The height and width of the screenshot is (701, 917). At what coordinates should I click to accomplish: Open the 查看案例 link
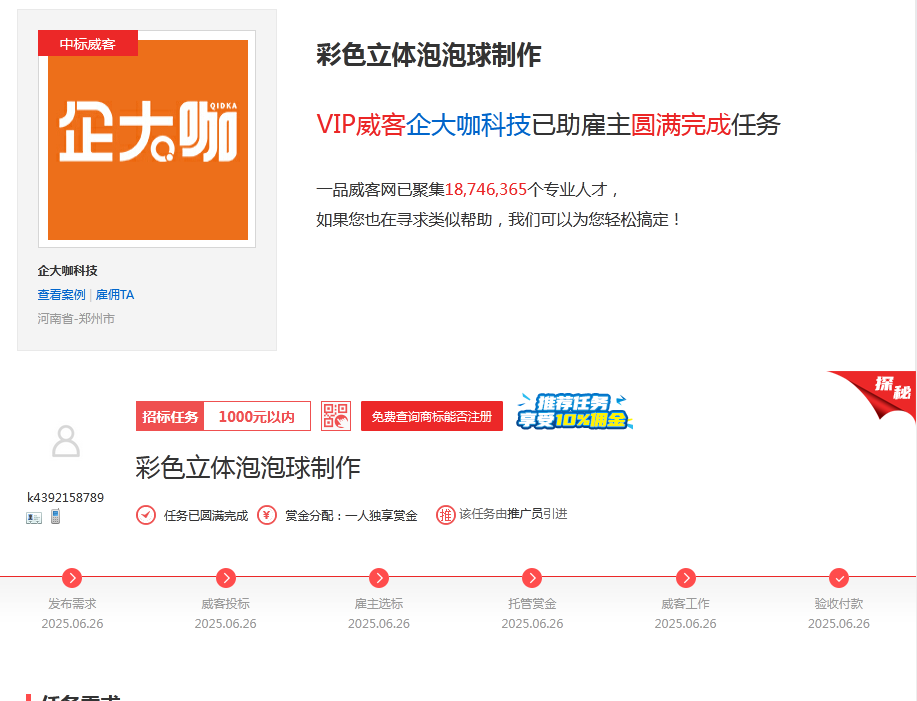(x=59, y=295)
